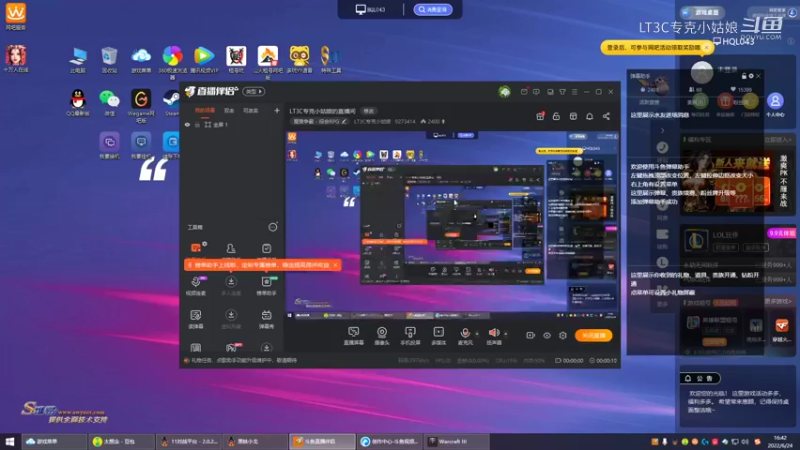Click the room number 9273414
The image size is (800, 450).
(x=405, y=121)
